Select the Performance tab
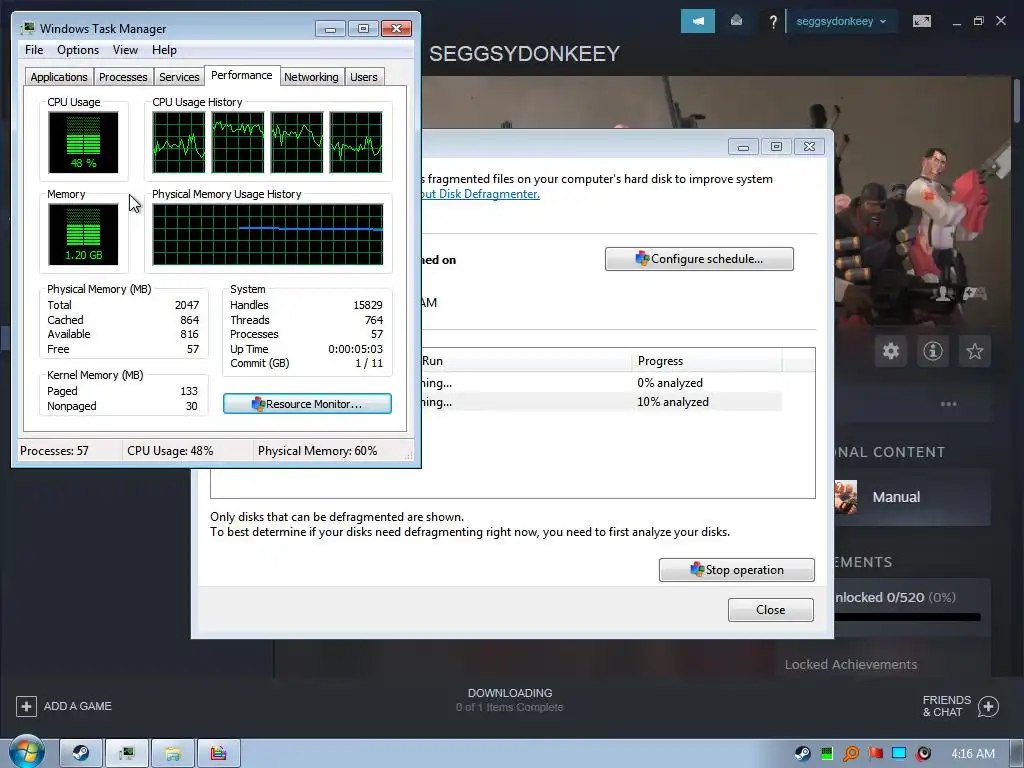Image resolution: width=1024 pixels, height=768 pixels. click(x=242, y=75)
